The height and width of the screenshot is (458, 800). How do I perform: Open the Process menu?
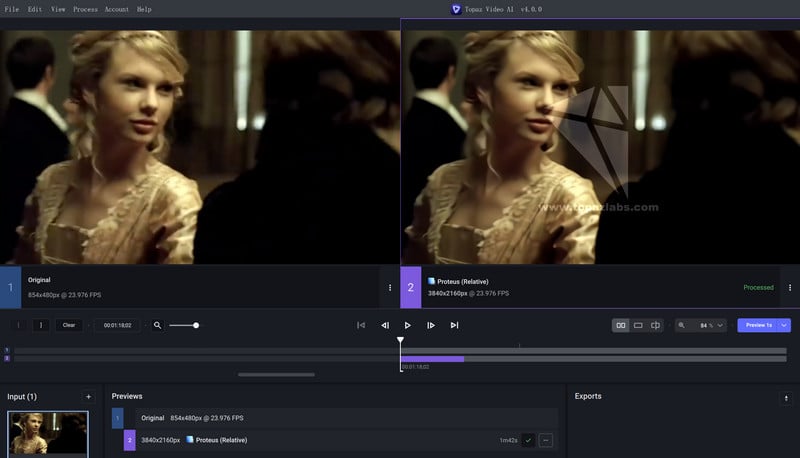coord(85,9)
